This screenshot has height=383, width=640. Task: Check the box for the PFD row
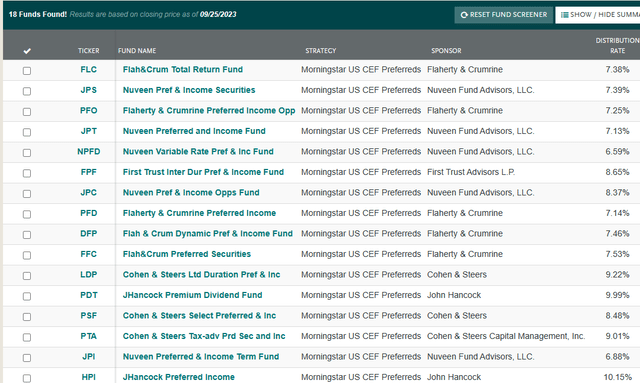click(27, 214)
